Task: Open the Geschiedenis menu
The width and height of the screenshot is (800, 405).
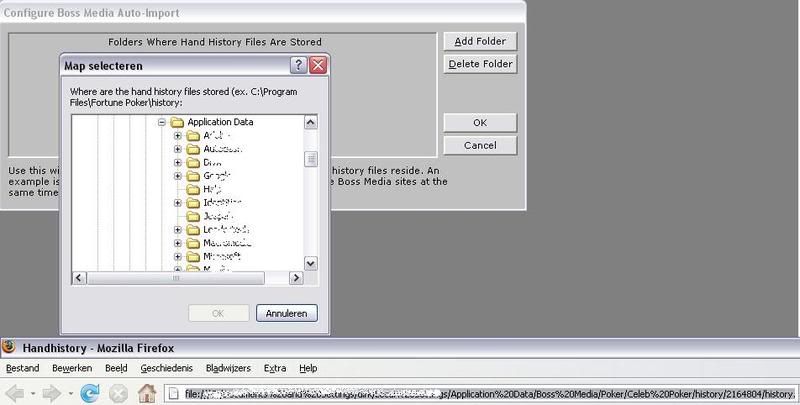Action: pos(167,368)
